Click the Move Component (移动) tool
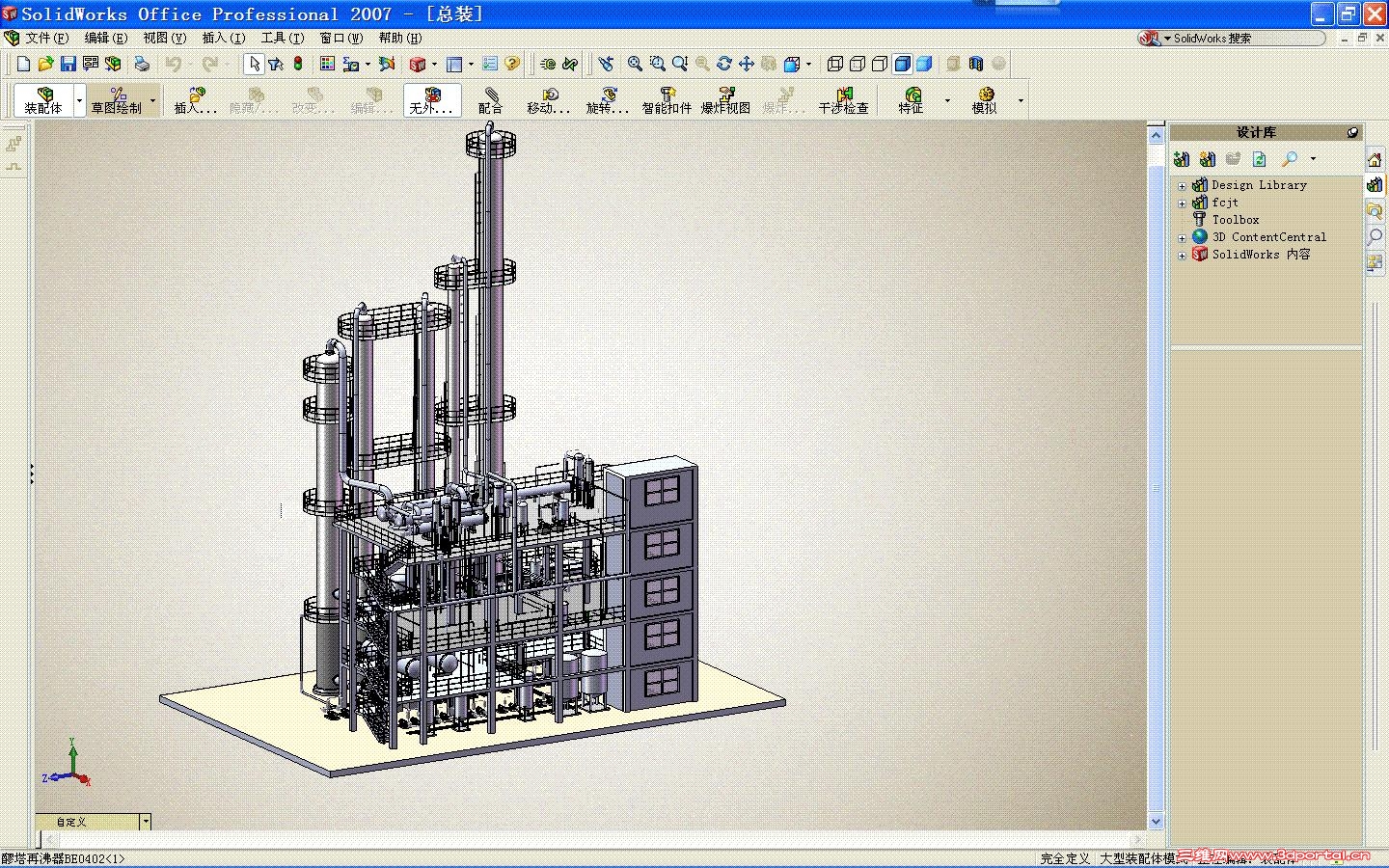This screenshot has height=868, width=1389. (x=549, y=100)
